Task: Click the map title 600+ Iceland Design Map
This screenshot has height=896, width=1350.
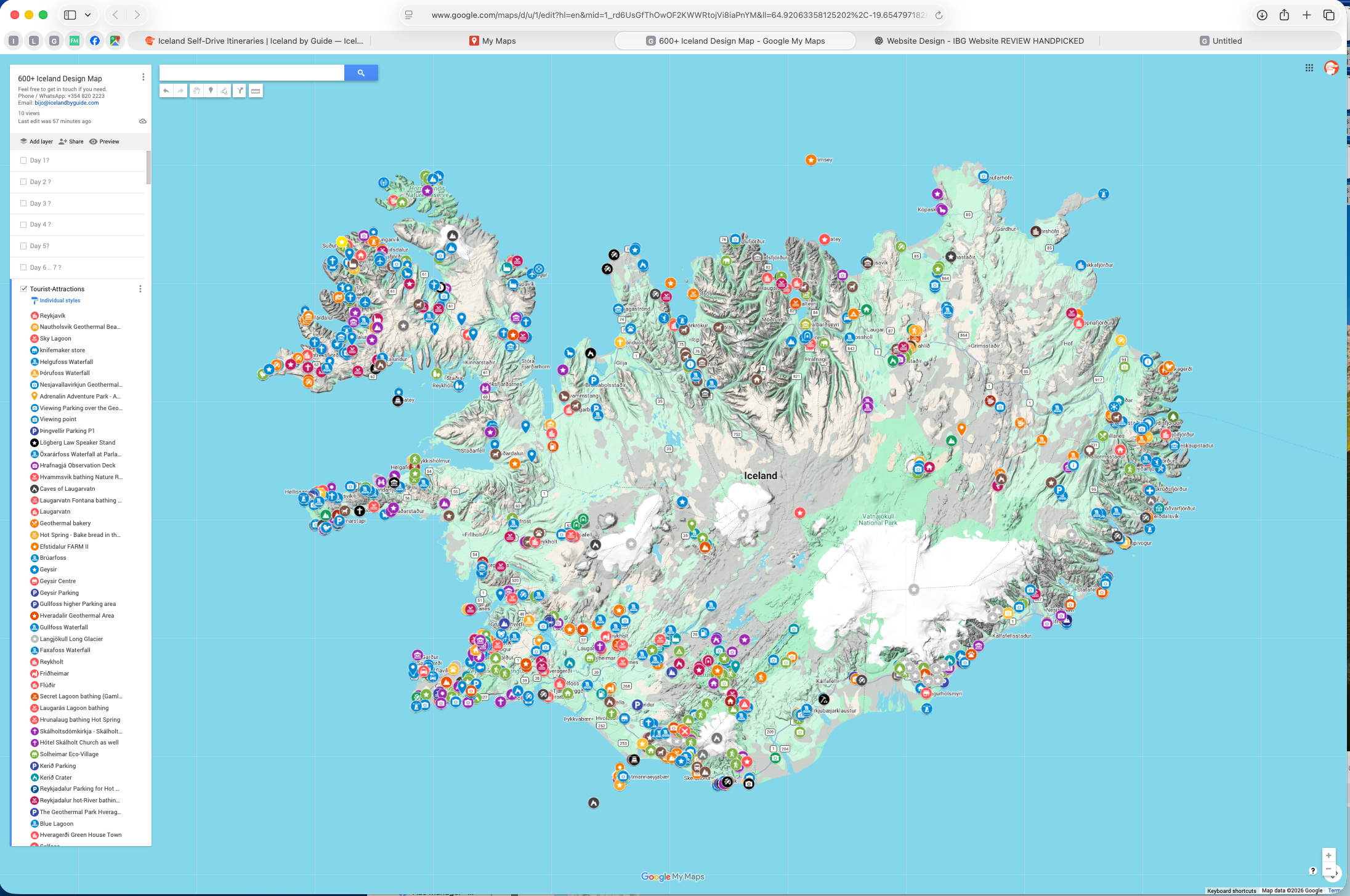Action: (60, 78)
